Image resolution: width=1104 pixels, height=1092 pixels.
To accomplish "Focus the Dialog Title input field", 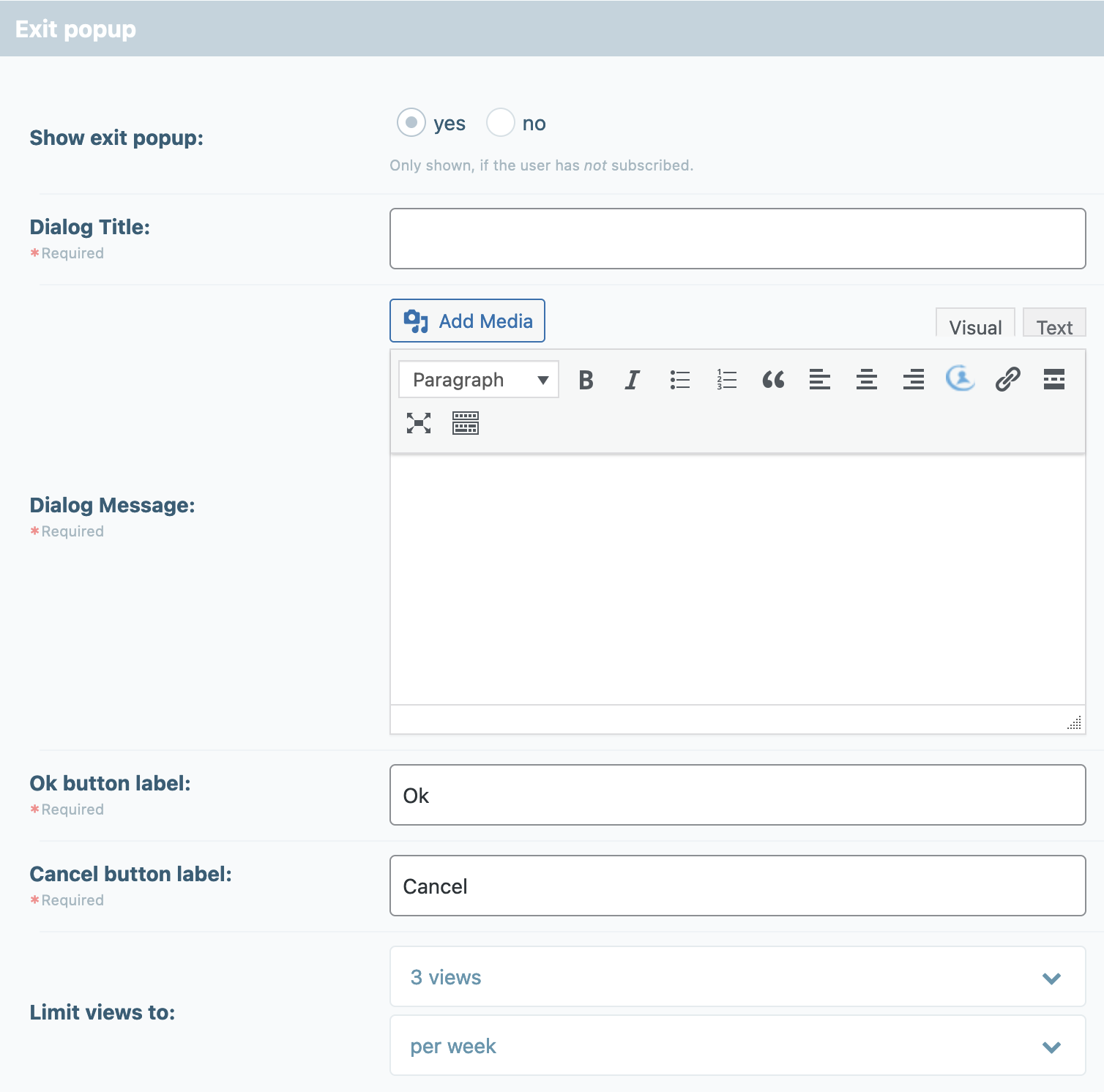I will pyautogui.click(x=738, y=239).
